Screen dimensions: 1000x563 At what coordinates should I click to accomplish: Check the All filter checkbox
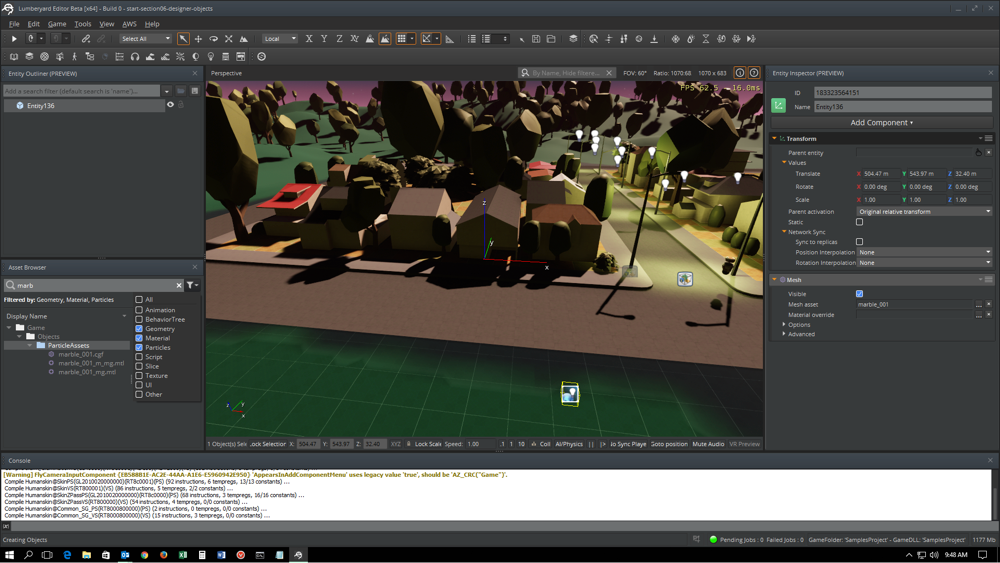pyautogui.click(x=139, y=299)
